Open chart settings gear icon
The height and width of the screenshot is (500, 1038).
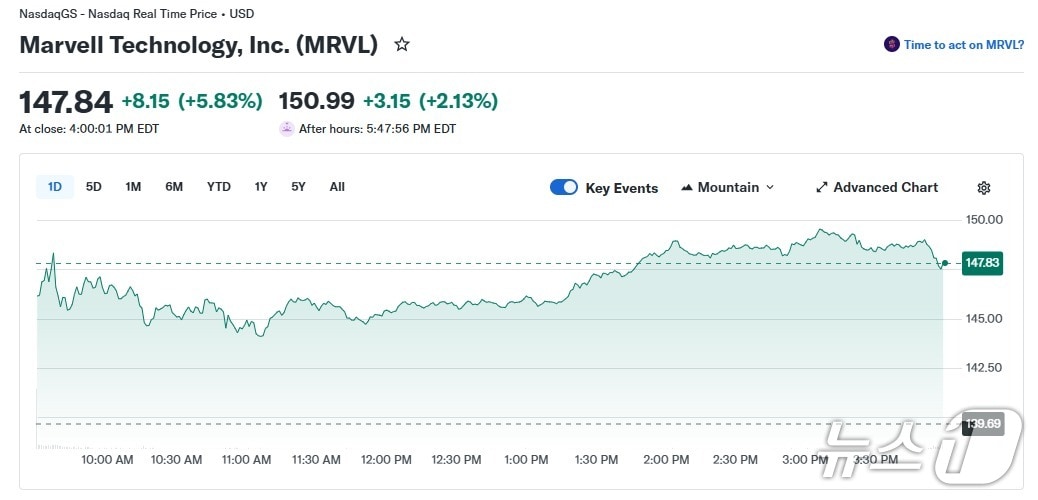coord(984,188)
